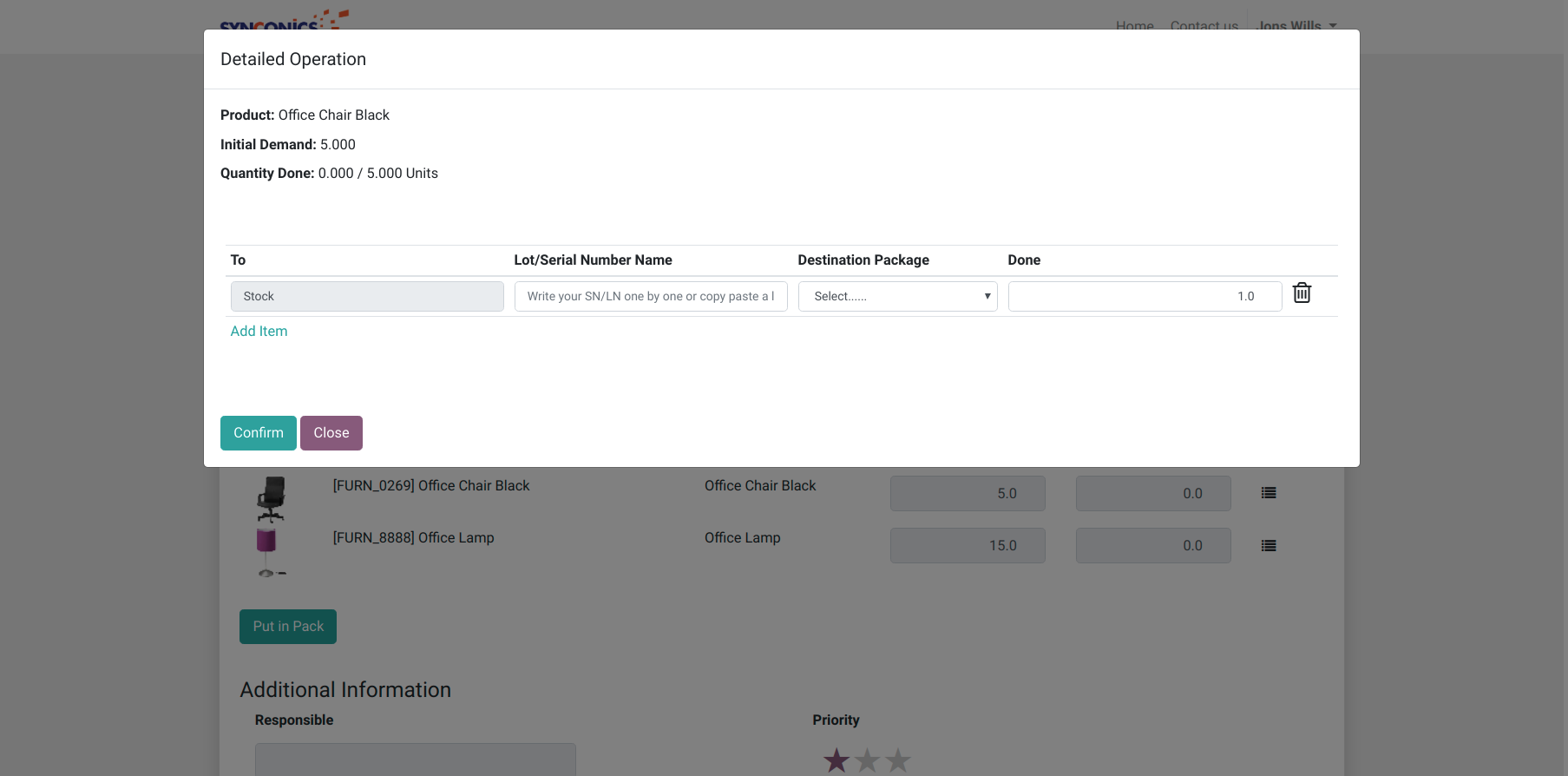
Task: Click the Synconics logo
Action: click(x=284, y=21)
